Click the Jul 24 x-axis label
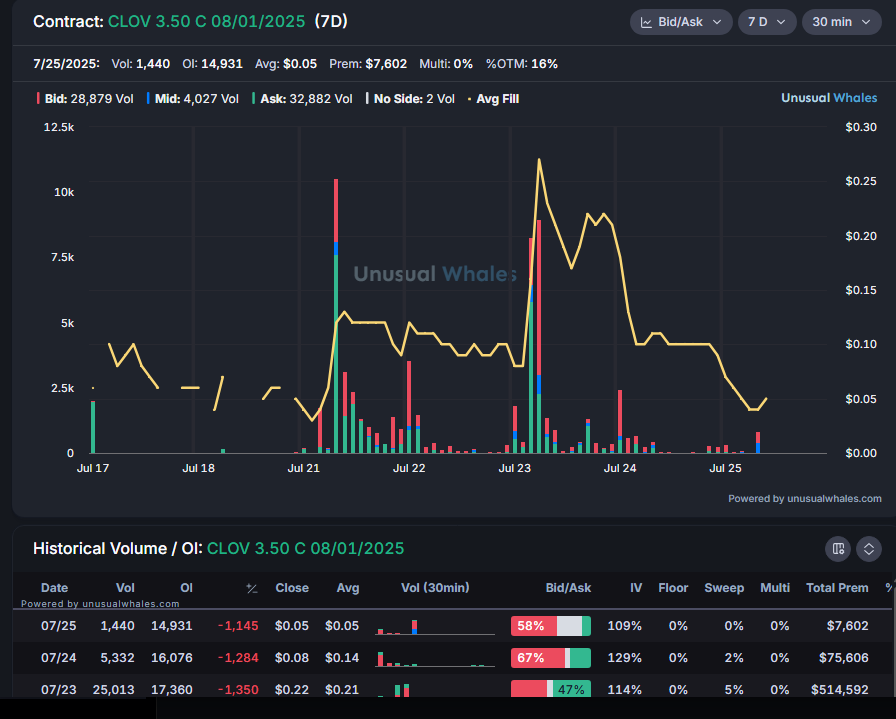Viewport: 896px width, 719px height. (x=620, y=468)
